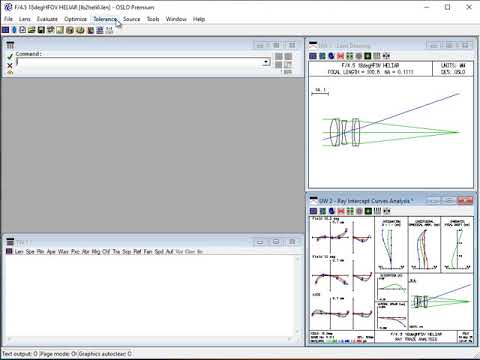Open the Tools menu
The image size is (480, 360).
tap(153, 19)
